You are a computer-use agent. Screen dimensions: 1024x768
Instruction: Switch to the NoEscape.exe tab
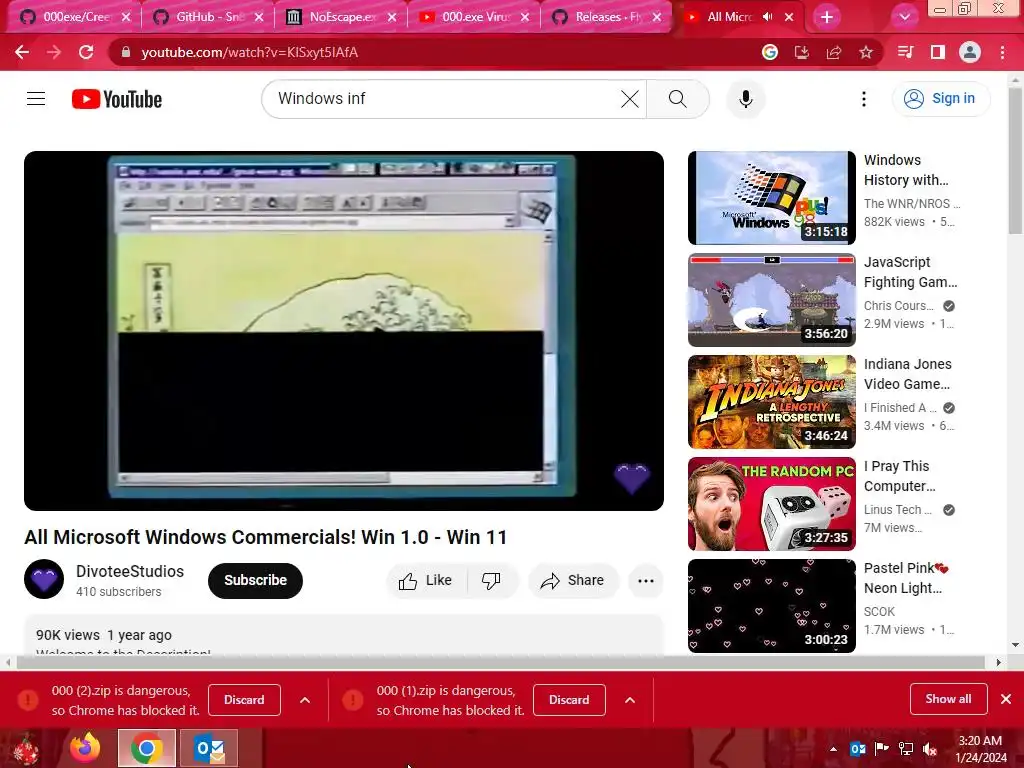click(x=341, y=17)
